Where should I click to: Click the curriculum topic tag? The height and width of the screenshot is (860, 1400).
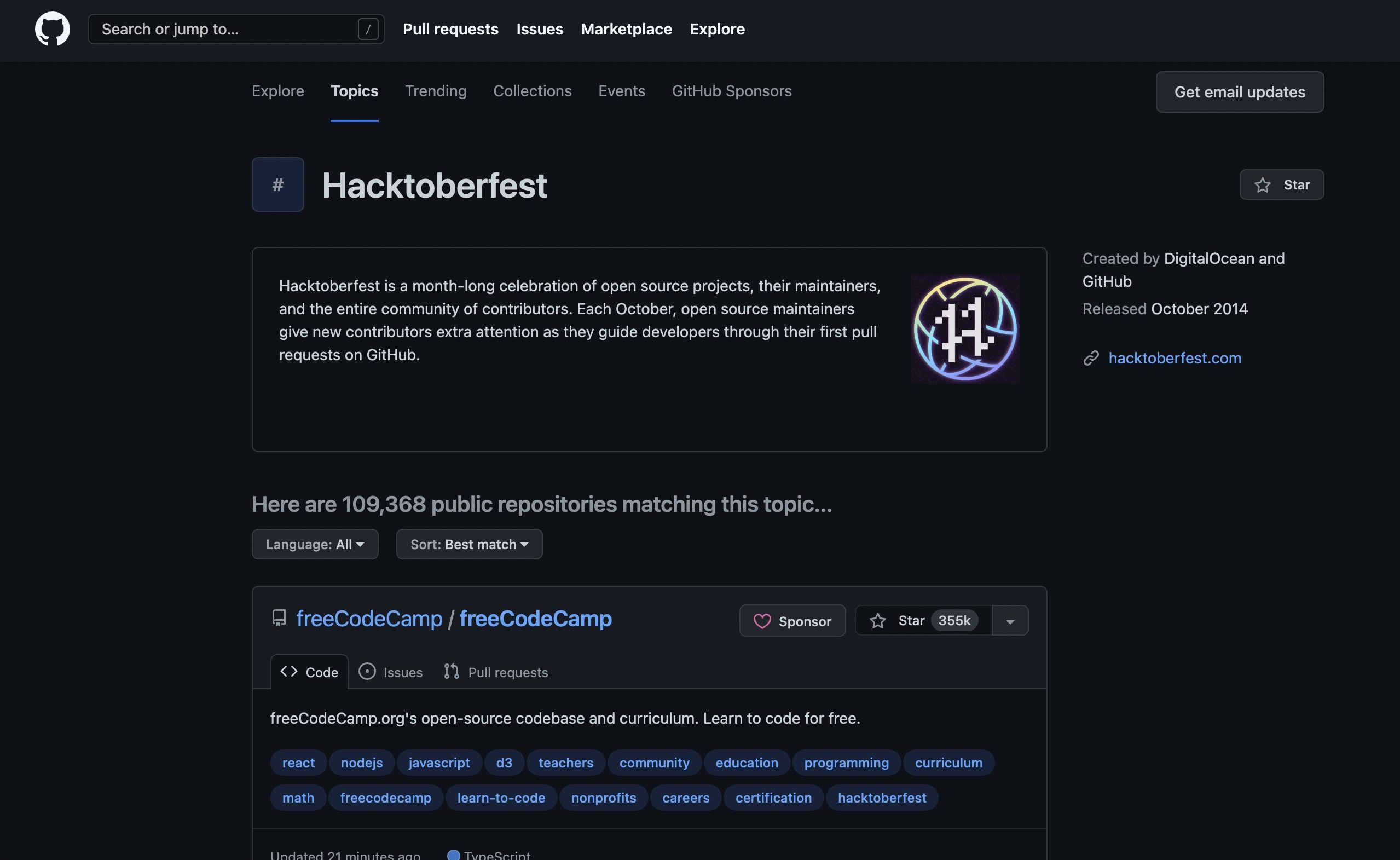(x=948, y=763)
